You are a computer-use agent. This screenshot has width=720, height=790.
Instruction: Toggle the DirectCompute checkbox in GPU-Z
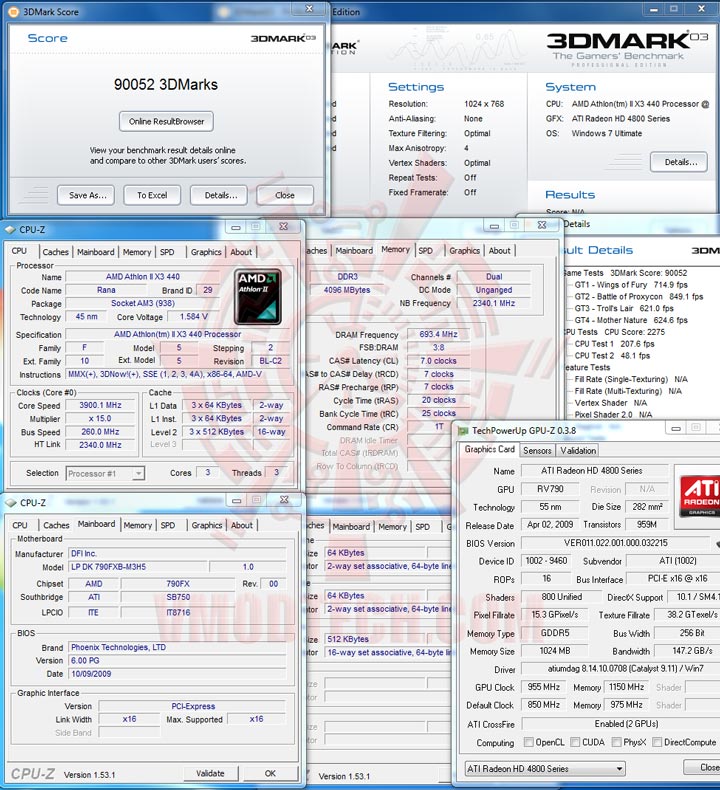pyautogui.click(x=657, y=742)
